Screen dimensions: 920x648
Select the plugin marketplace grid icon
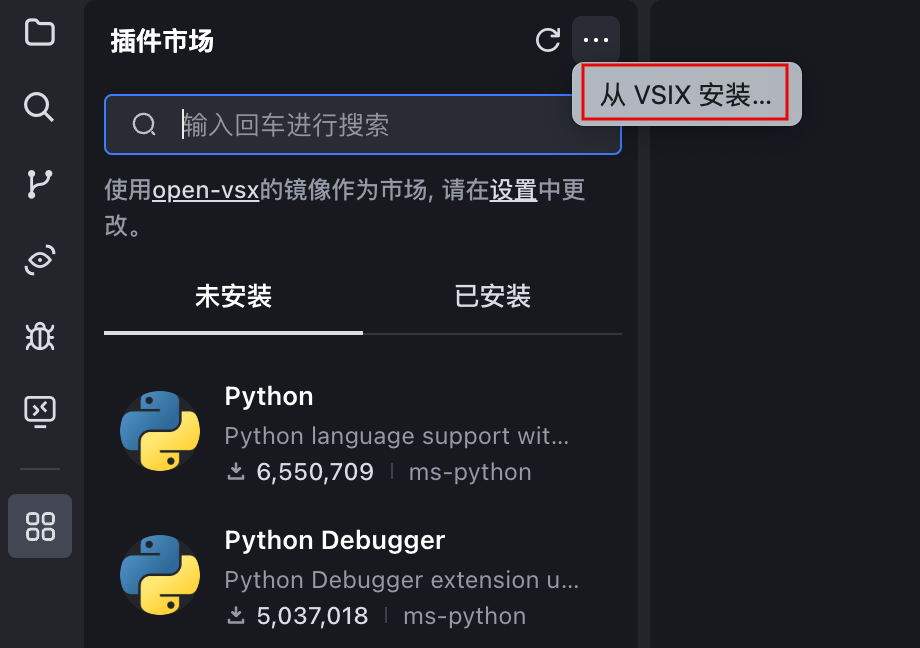tap(40, 526)
